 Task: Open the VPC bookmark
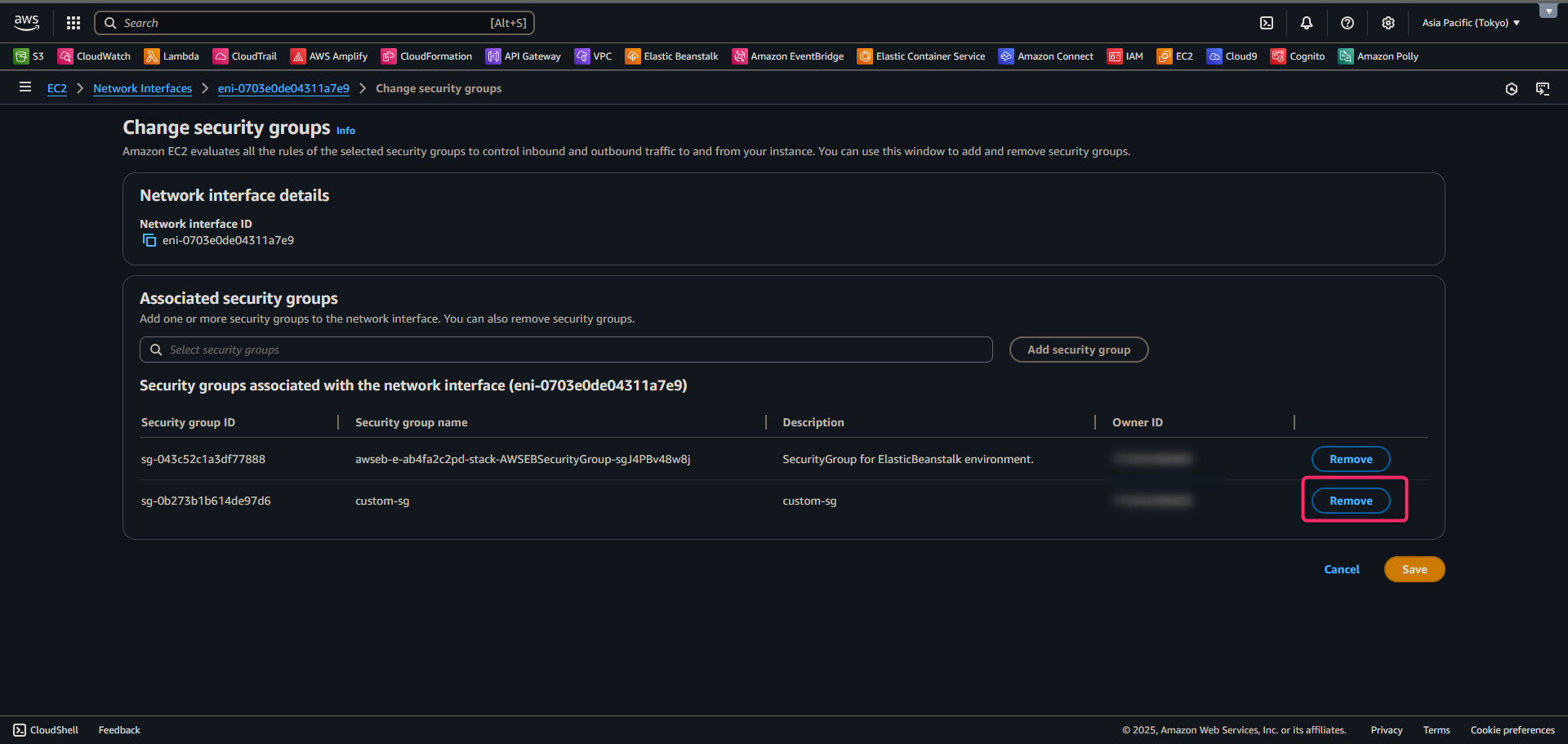(x=593, y=56)
